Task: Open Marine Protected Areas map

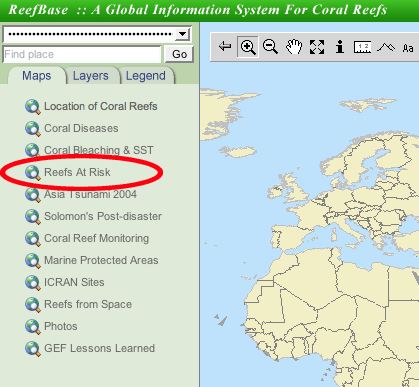Action: (x=101, y=260)
